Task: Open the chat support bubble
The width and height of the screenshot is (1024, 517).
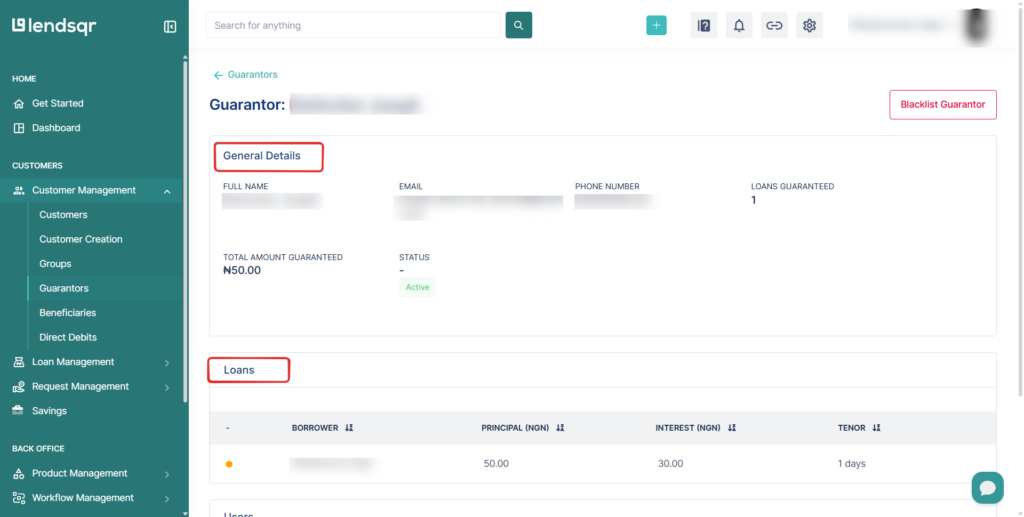Action: click(987, 488)
